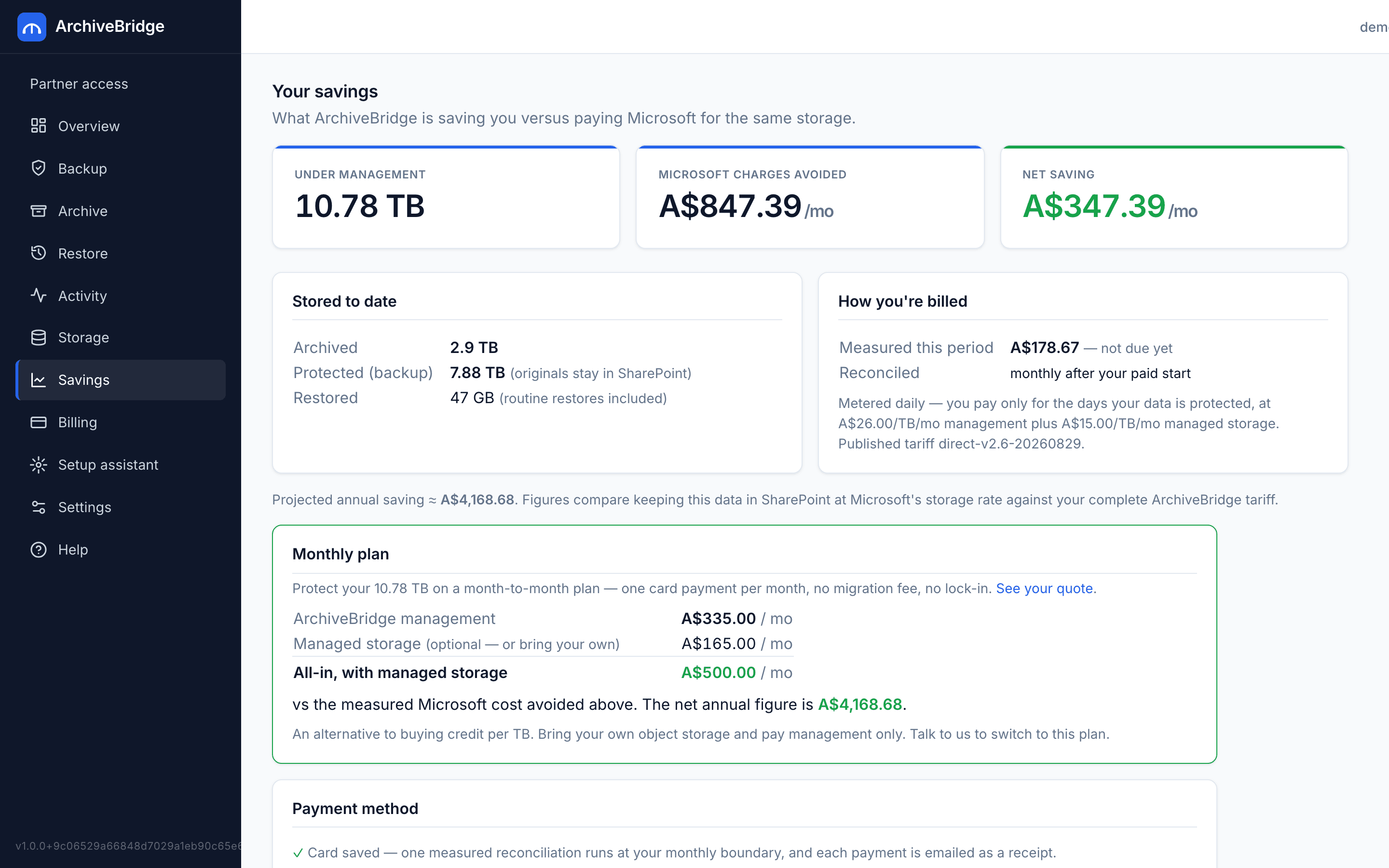Click the 'Stored to date' heading
Image resolution: width=1389 pixels, height=868 pixels.
(x=344, y=301)
